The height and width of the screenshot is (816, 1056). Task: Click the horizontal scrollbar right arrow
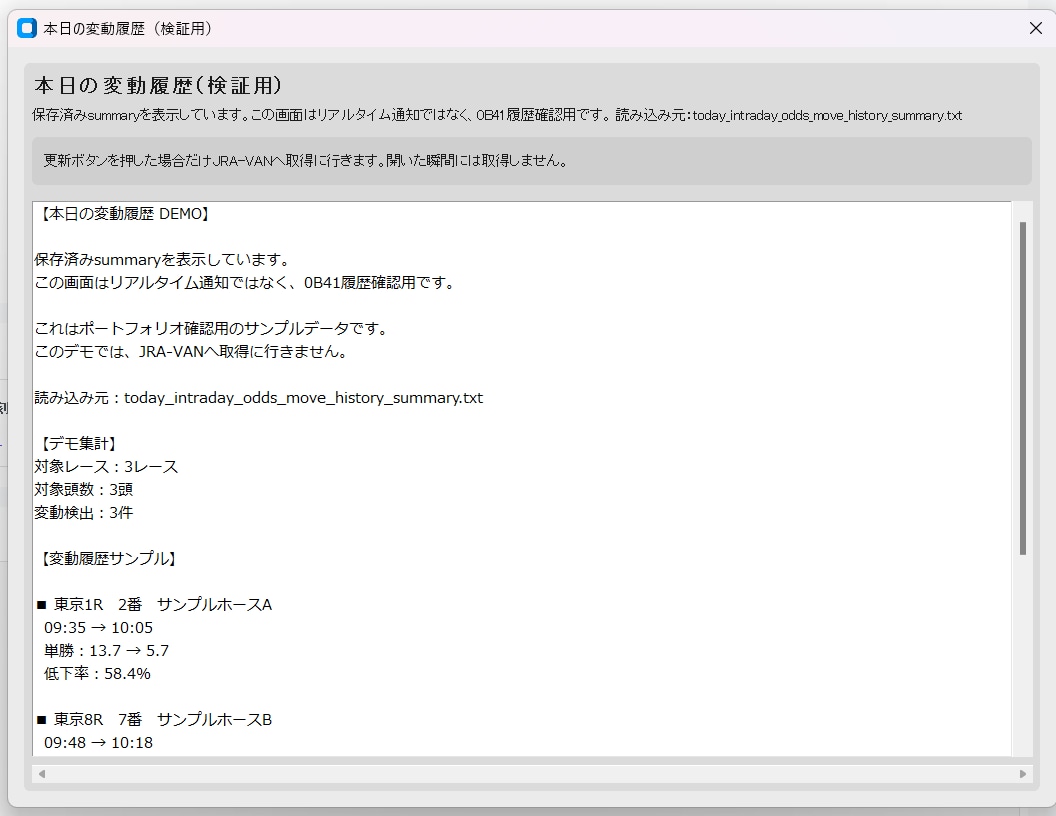[1022, 774]
